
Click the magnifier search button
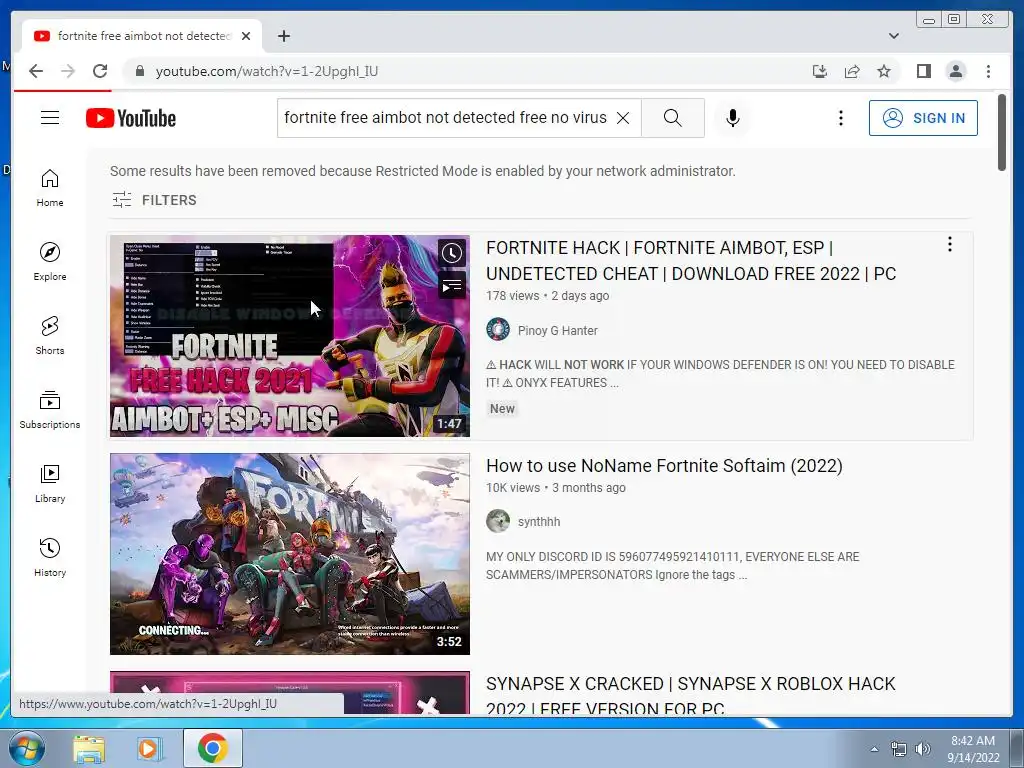[673, 118]
